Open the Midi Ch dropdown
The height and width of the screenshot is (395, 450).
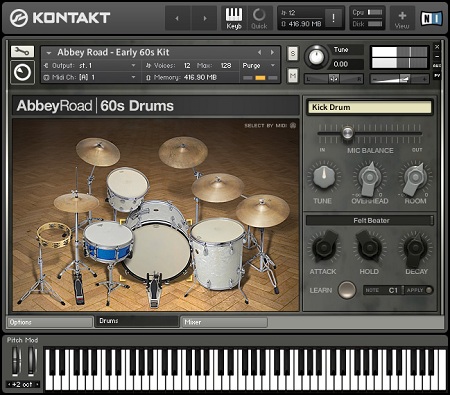tap(90, 77)
